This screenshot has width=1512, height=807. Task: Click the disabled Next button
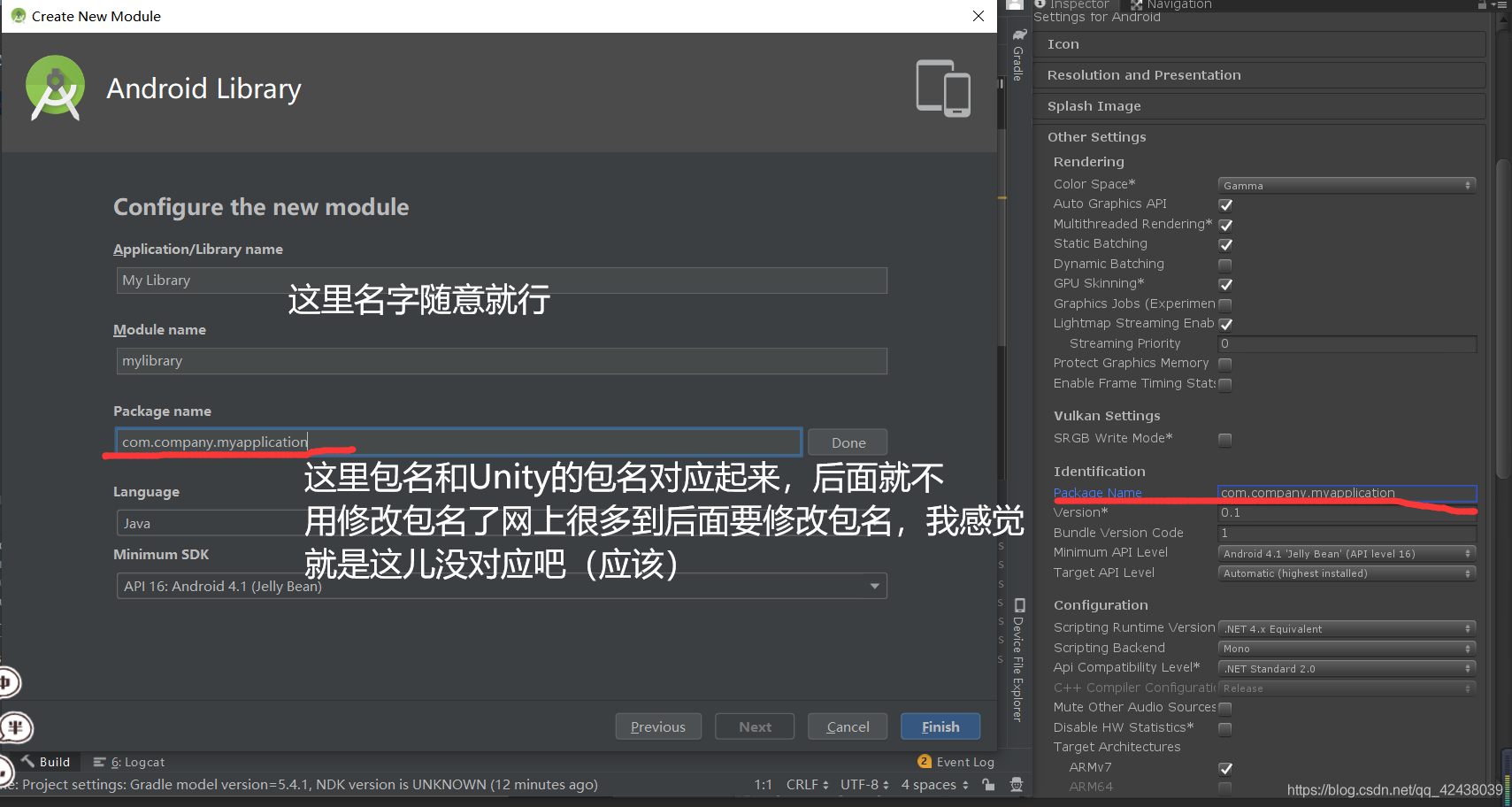click(x=755, y=726)
